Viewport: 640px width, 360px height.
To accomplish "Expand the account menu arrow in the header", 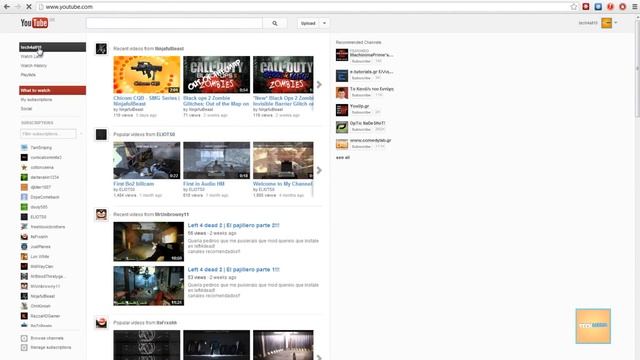I will tap(616, 23).
